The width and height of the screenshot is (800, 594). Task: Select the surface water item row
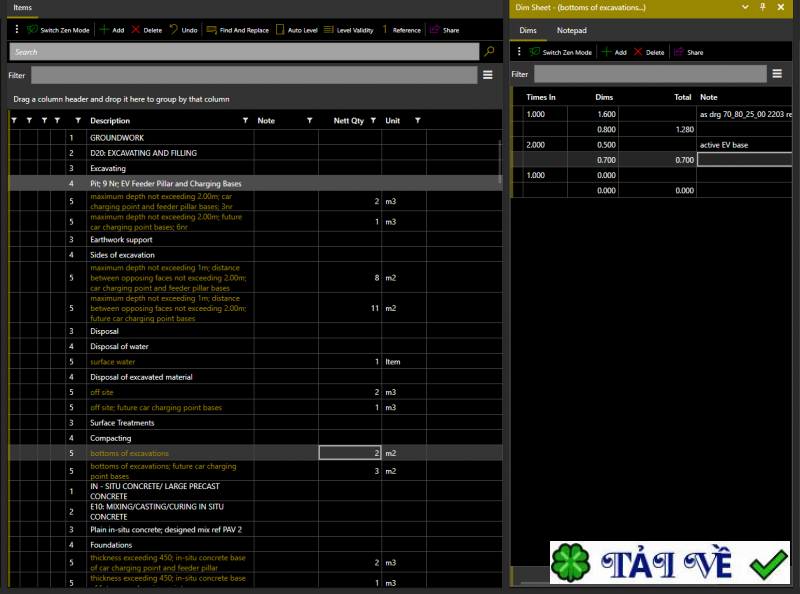click(x=255, y=362)
